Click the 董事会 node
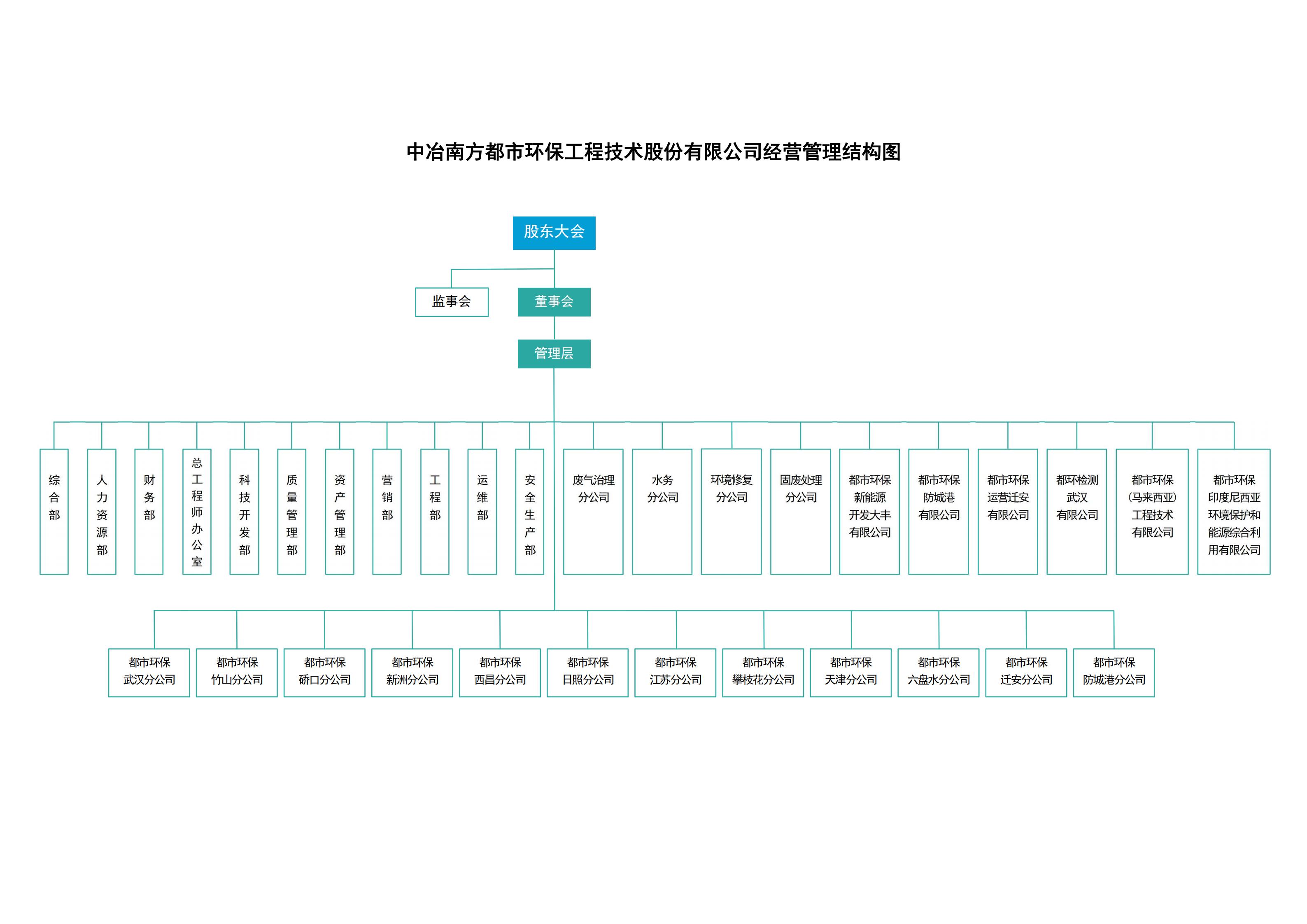The width and height of the screenshot is (1307, 924). click(x=554, y=302)
